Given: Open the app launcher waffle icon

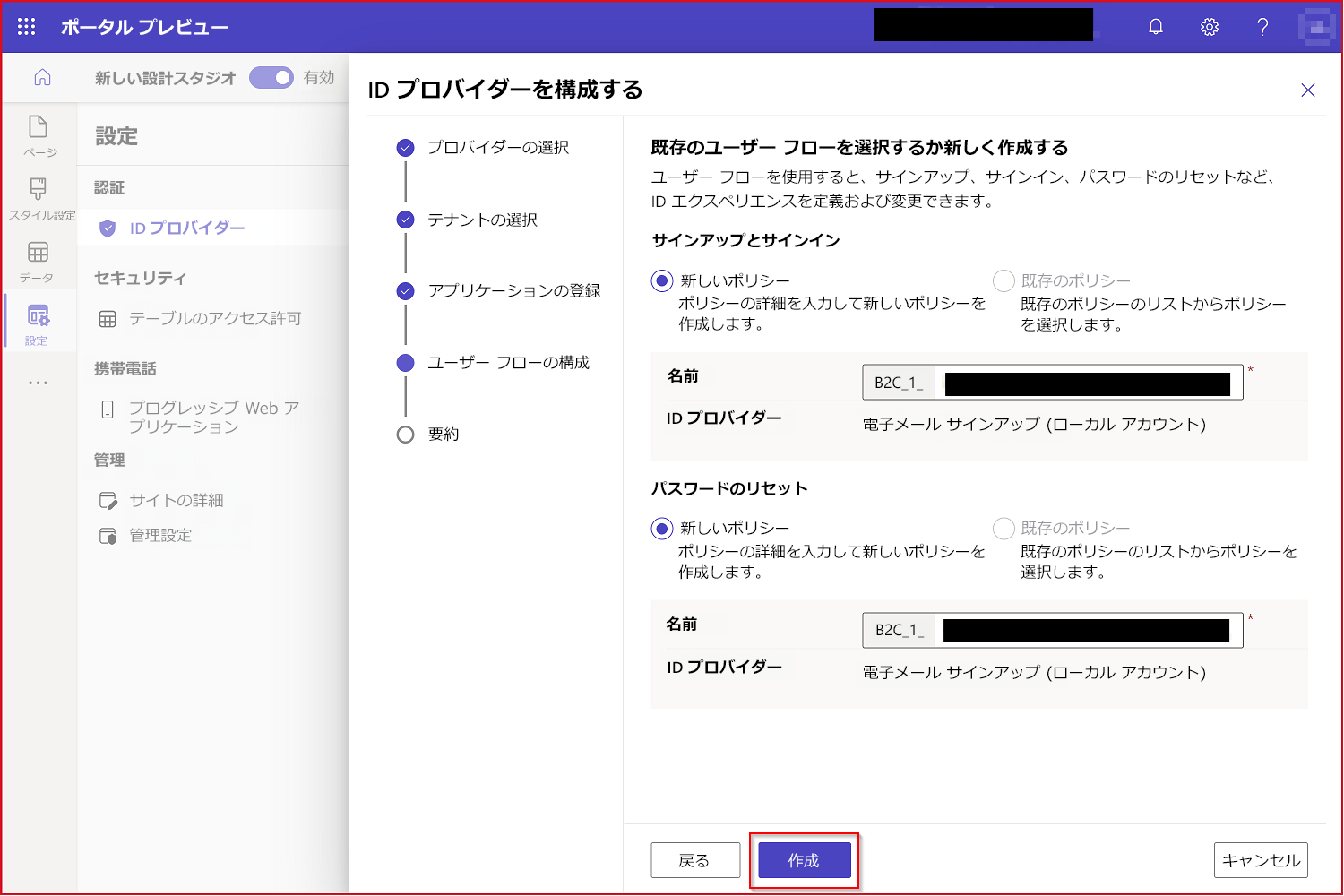Looking at the screenshot, I should (24, 26).
